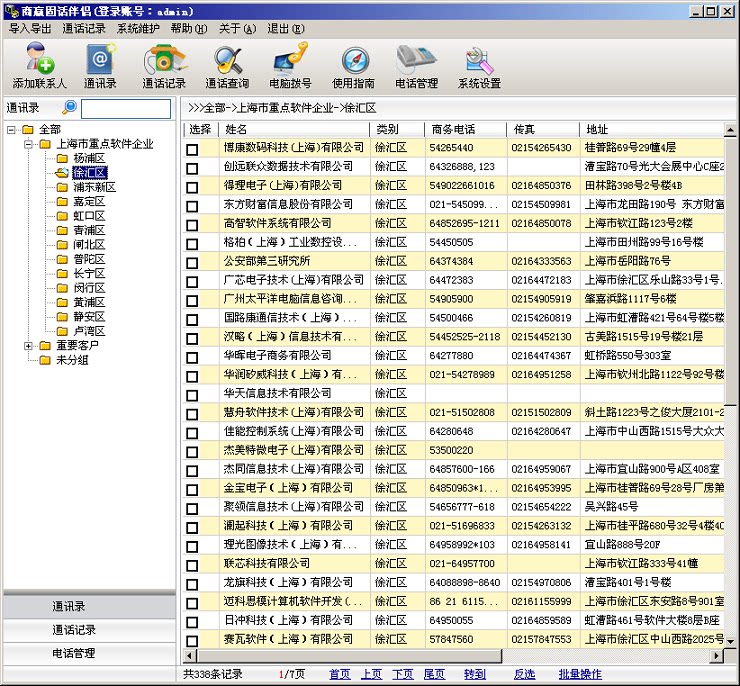Click the 上页 previous page link
The image size is (740, 686).
pyautogui.click(x=371, y=674)
